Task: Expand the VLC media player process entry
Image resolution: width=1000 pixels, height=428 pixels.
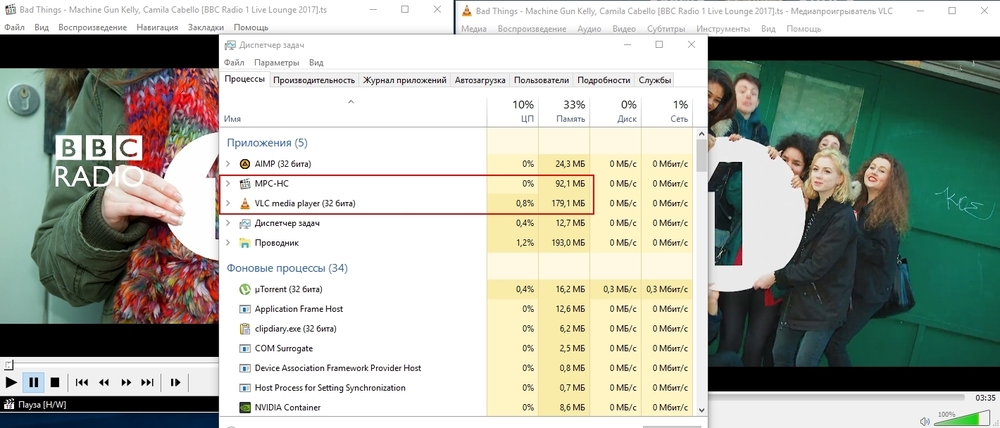Action: 228,203
